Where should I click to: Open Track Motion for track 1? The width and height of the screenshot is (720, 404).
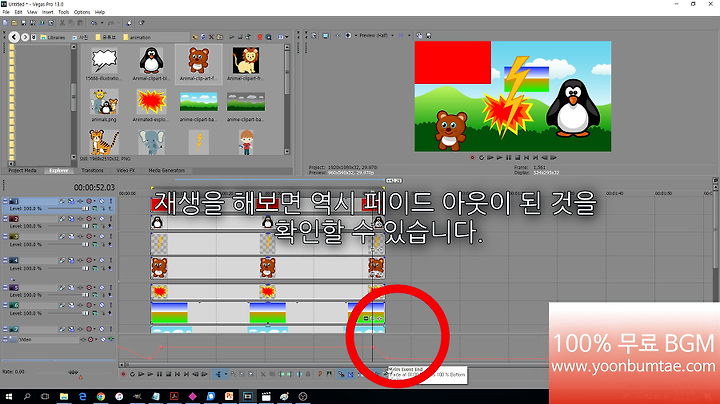(71, 201)
